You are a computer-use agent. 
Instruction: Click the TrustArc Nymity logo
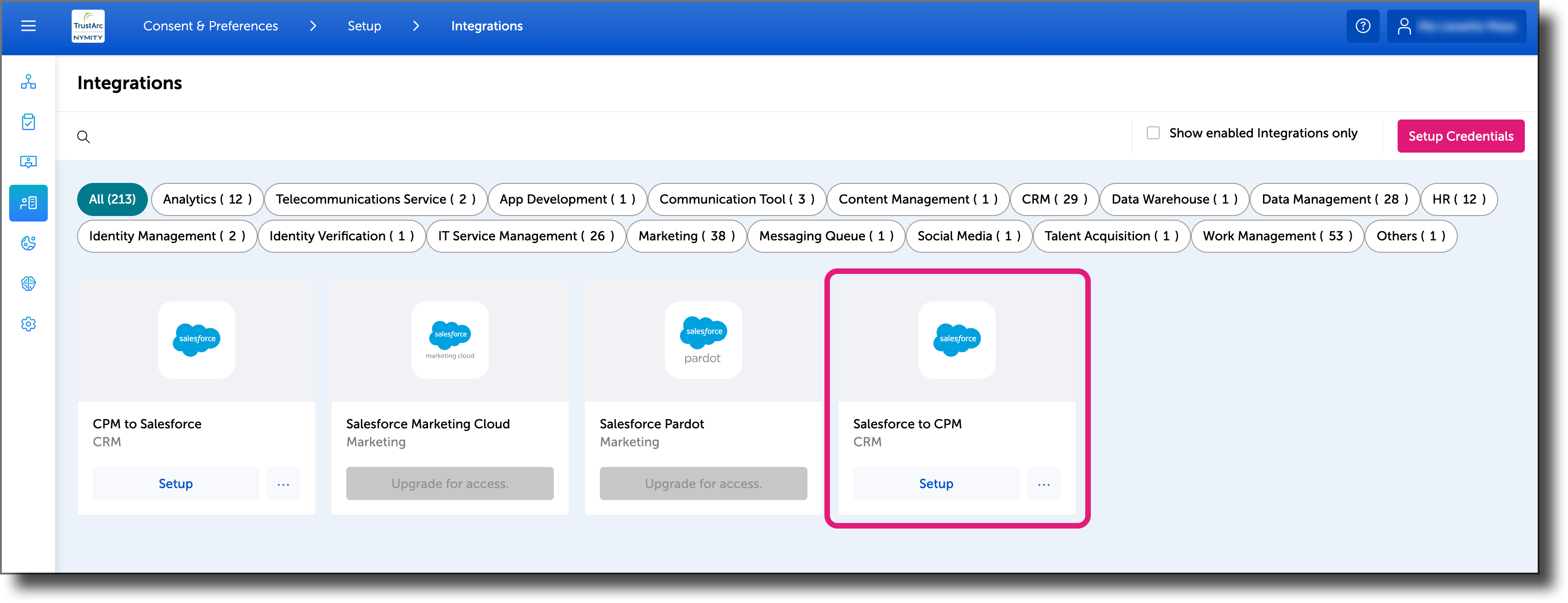click(88, 26)
